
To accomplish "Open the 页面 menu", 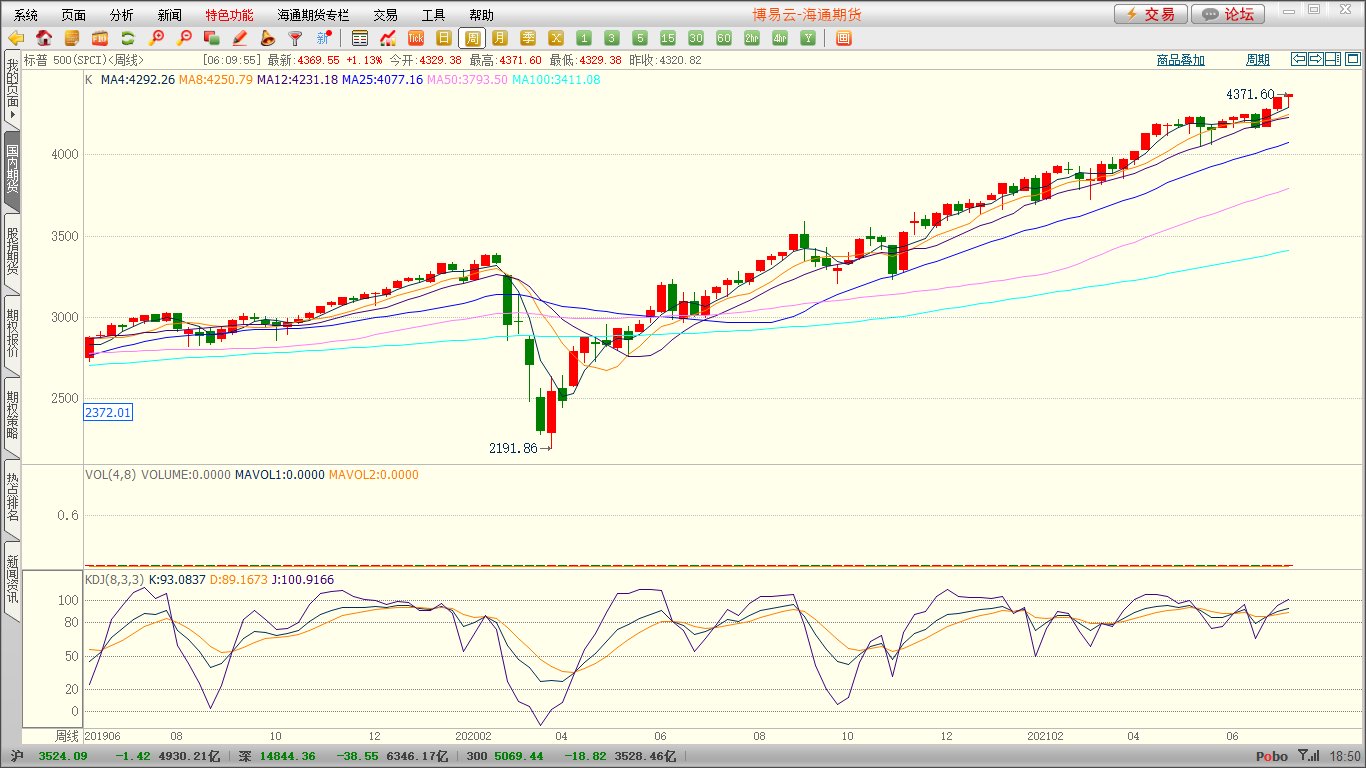I will [74, 15].
